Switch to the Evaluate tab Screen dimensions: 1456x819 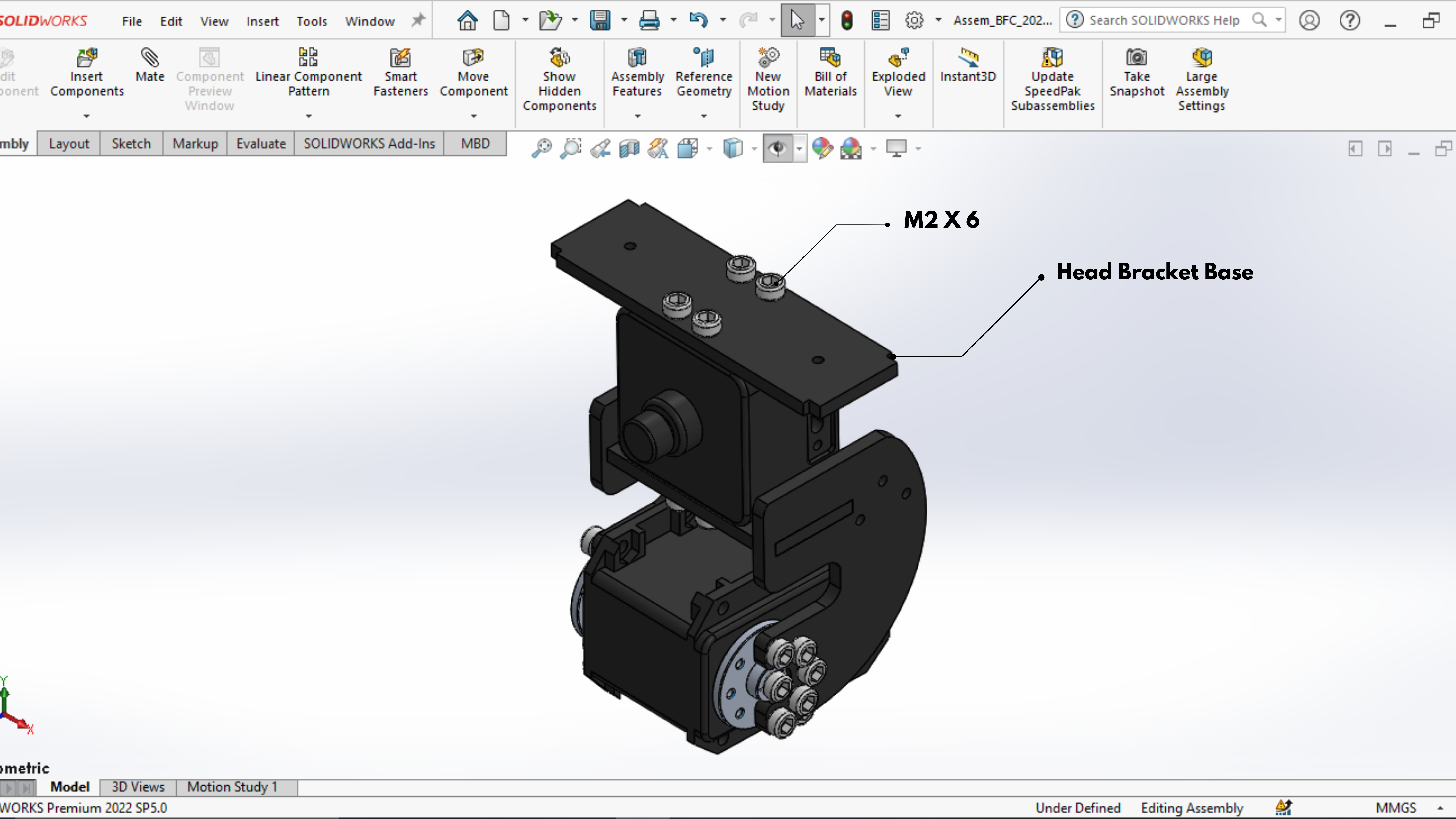[x=261, y=144]
